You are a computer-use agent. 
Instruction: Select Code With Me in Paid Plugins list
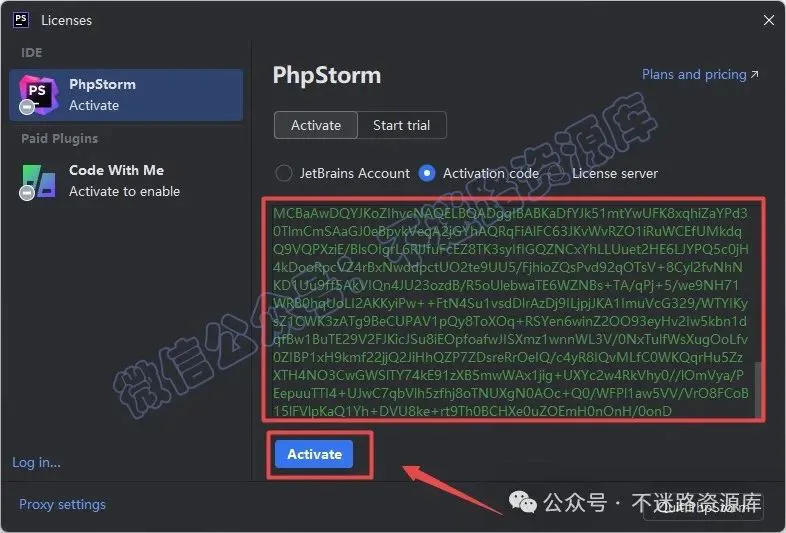pyautogui.click(x=126, y=181)
